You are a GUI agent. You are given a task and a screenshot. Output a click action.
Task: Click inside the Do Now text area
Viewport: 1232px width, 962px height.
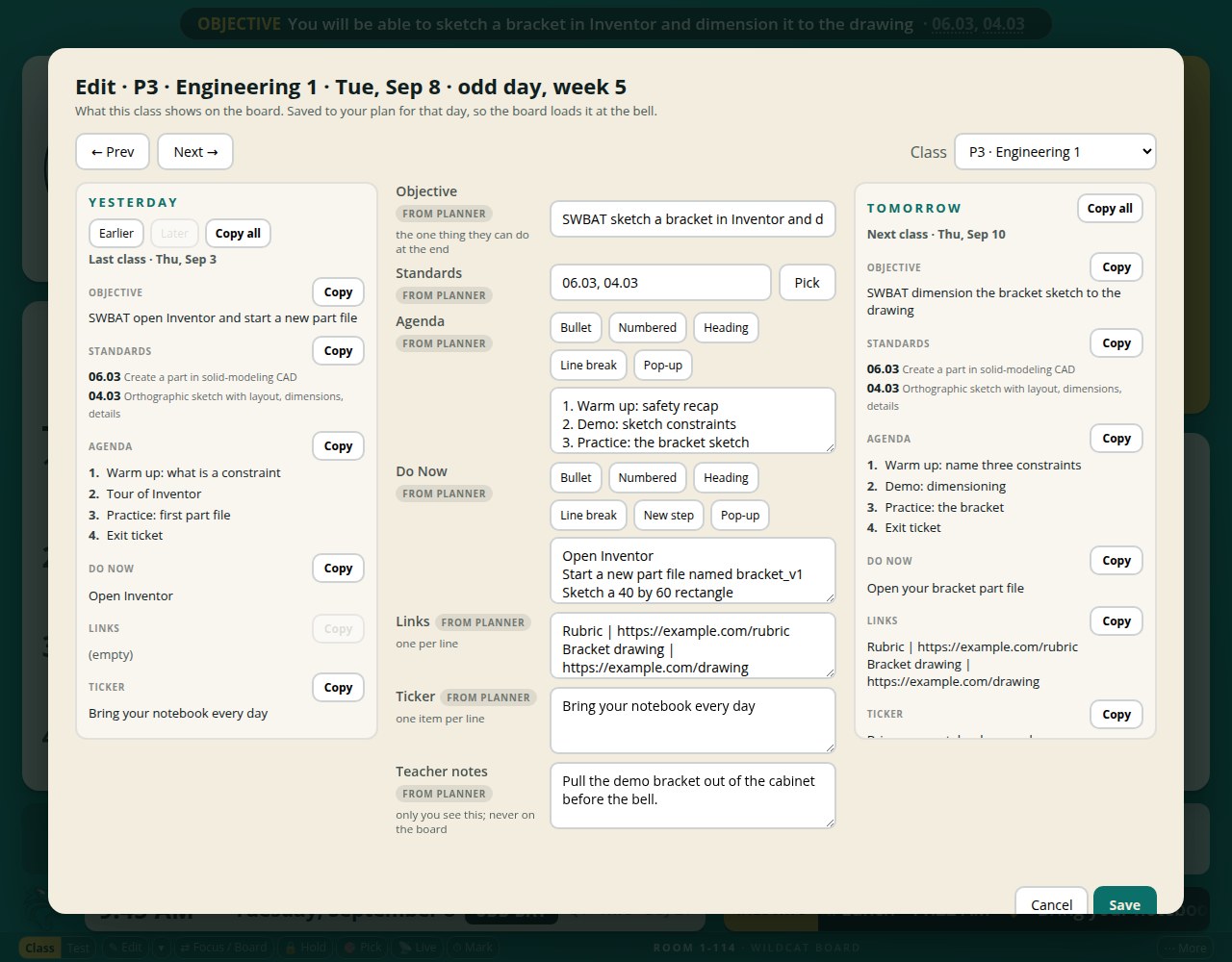coord(693,570)
